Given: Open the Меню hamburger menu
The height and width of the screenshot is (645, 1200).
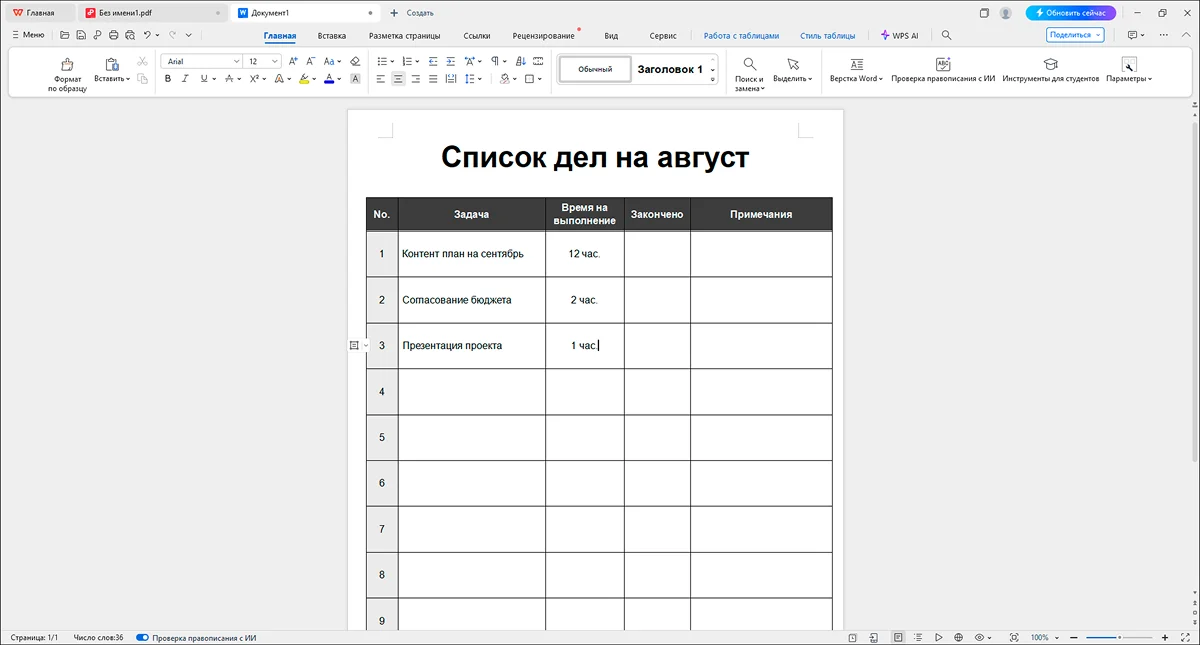Looking at the screenshot, I should click(28, 35).
